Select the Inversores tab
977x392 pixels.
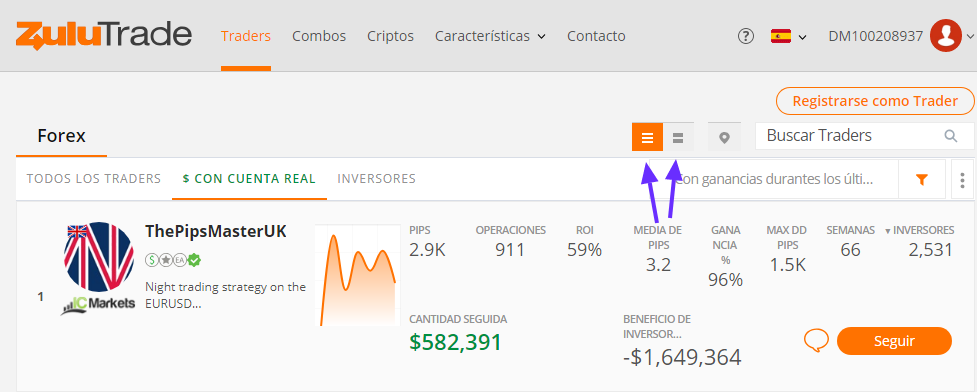coord(376,179)
